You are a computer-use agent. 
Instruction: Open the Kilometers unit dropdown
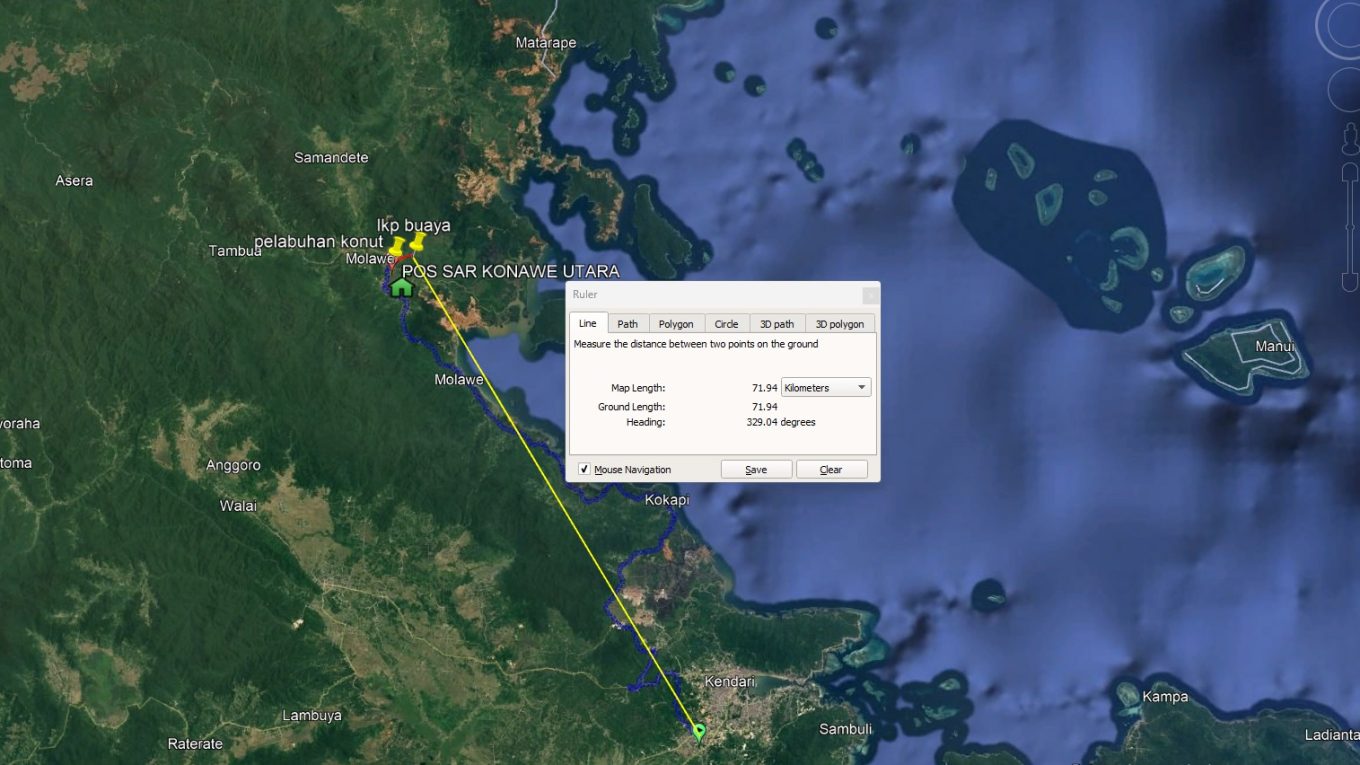point(825,388)
